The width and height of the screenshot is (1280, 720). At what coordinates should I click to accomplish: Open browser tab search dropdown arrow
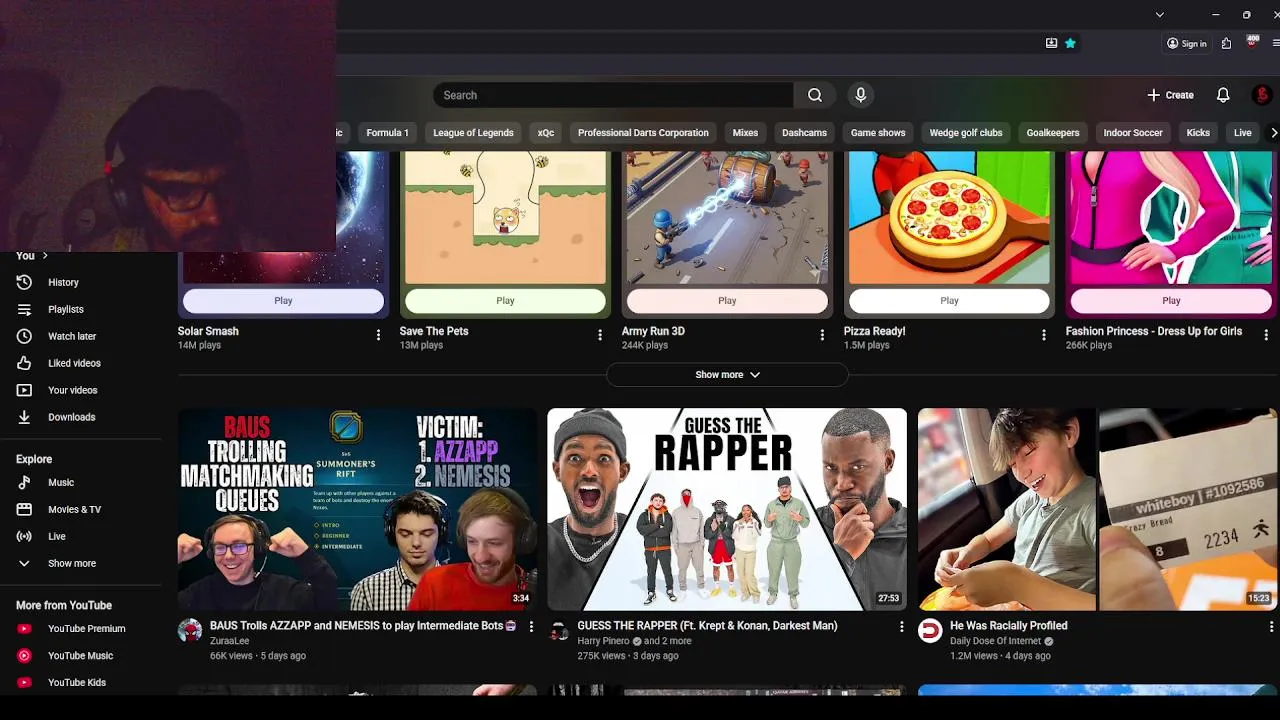(1159, 15)
